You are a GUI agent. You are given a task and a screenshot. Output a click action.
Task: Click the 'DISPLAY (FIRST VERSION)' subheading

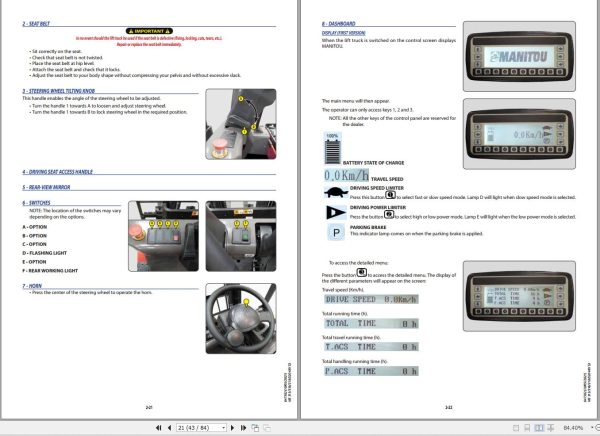(x=344, y=33)
